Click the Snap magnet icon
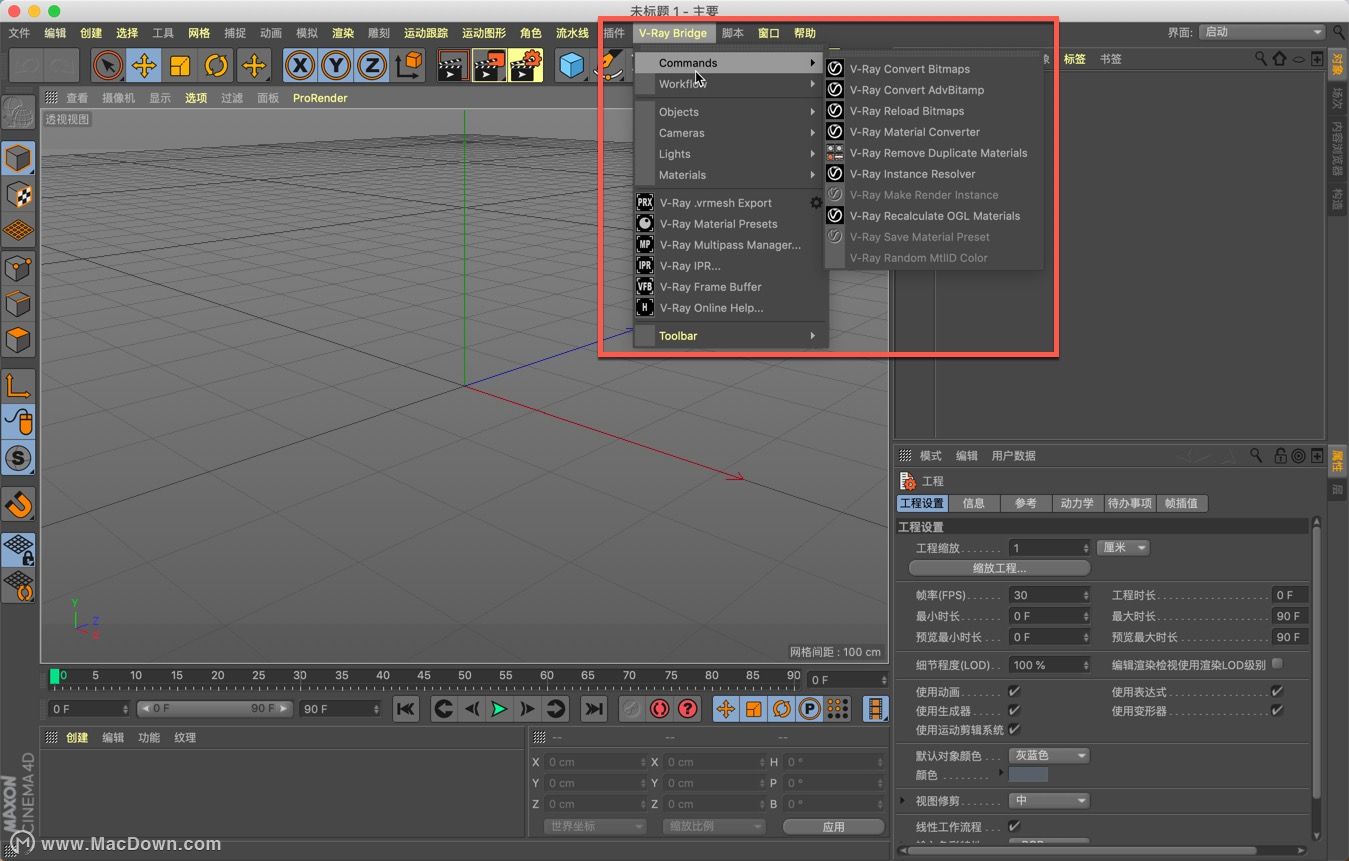Screen dimensions: 1349x861 [18, 504]
